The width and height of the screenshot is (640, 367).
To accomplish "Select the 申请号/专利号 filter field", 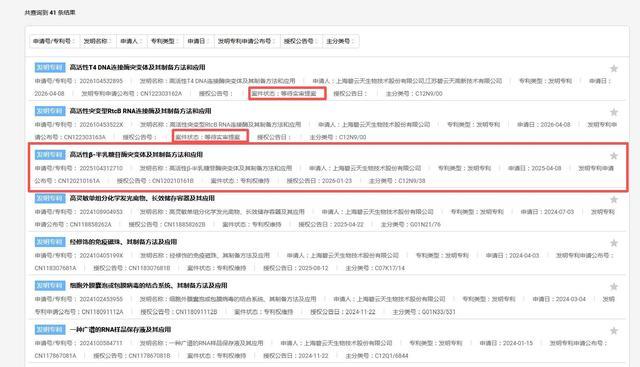I will point(54,41).
